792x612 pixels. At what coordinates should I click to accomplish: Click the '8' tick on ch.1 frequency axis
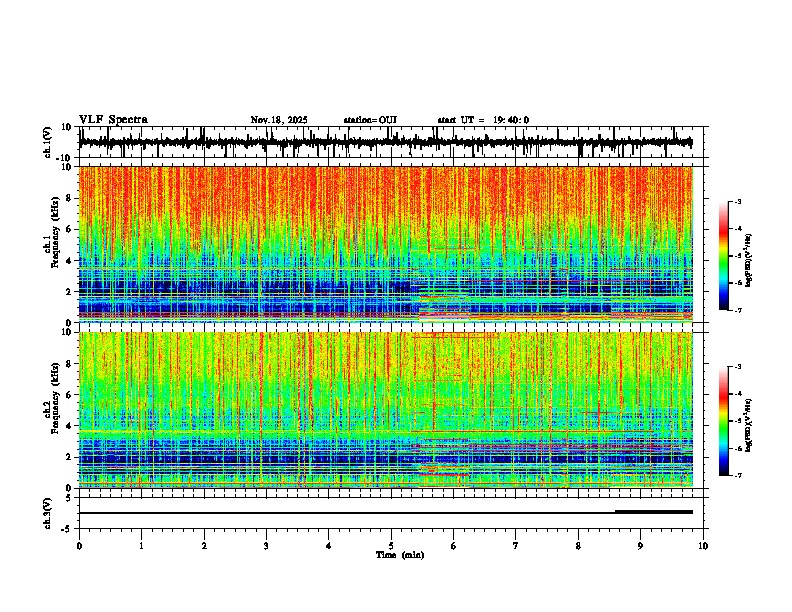[x=69, y=198]
